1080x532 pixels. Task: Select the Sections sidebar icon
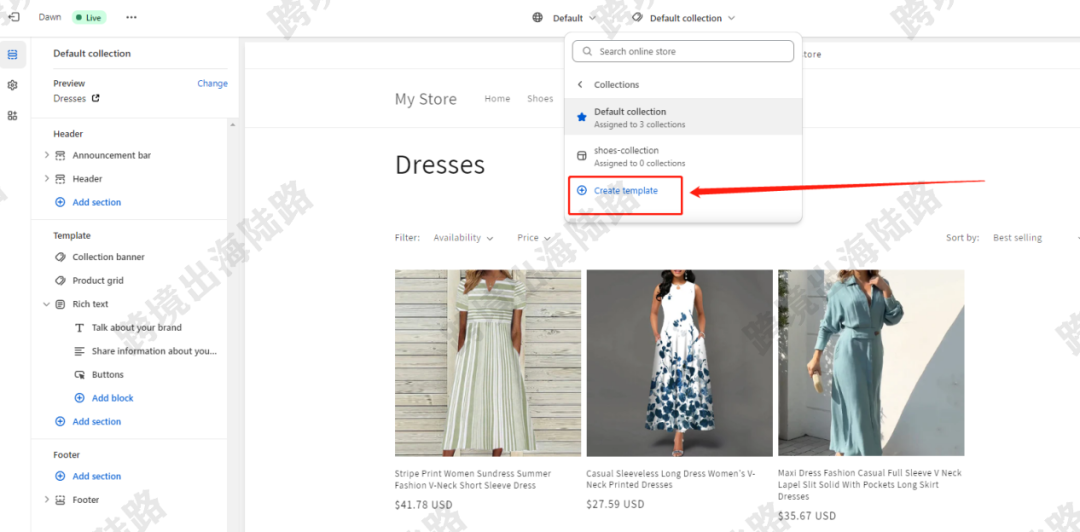(12, 54)
